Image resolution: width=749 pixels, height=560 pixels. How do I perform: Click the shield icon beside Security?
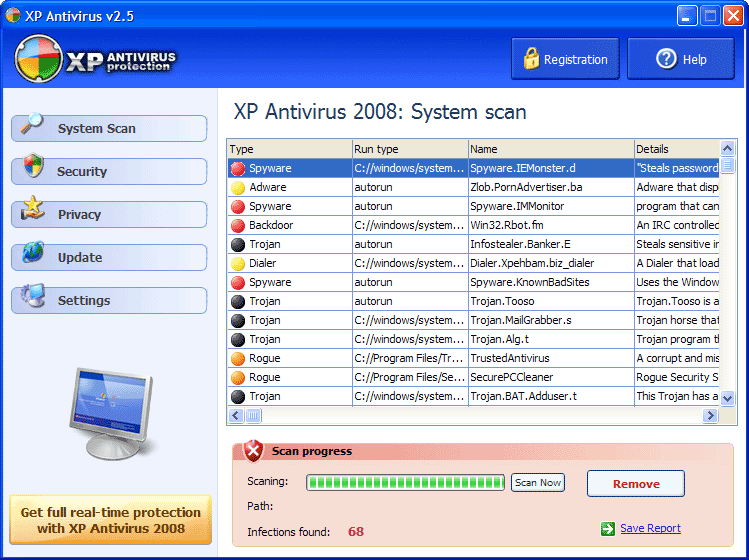(33, 165)
